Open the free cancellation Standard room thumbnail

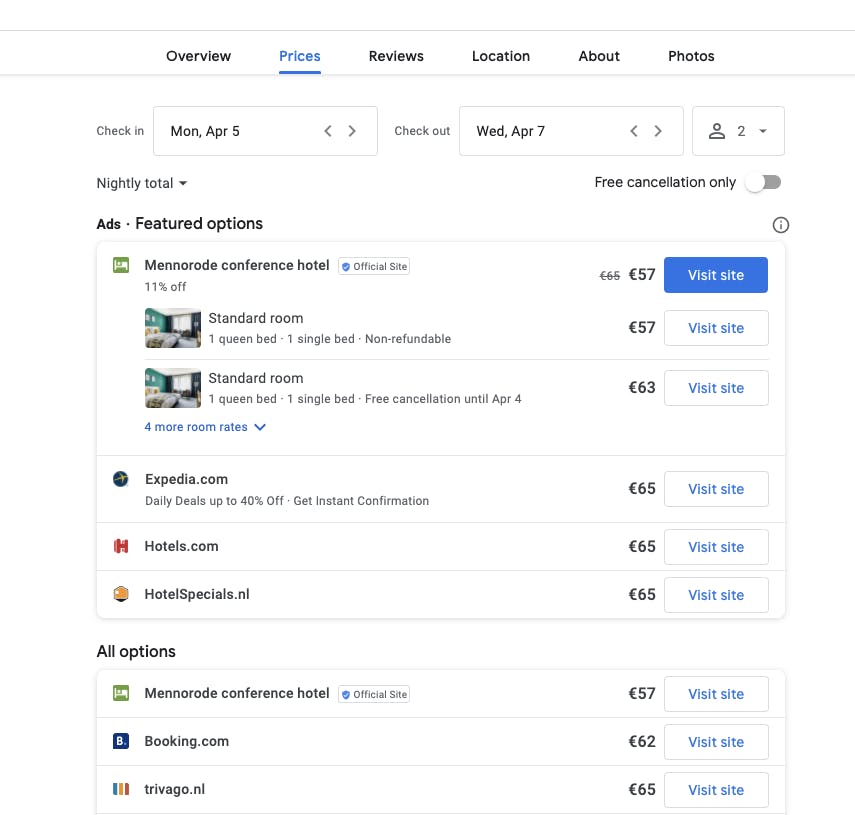tap(173, 388)
